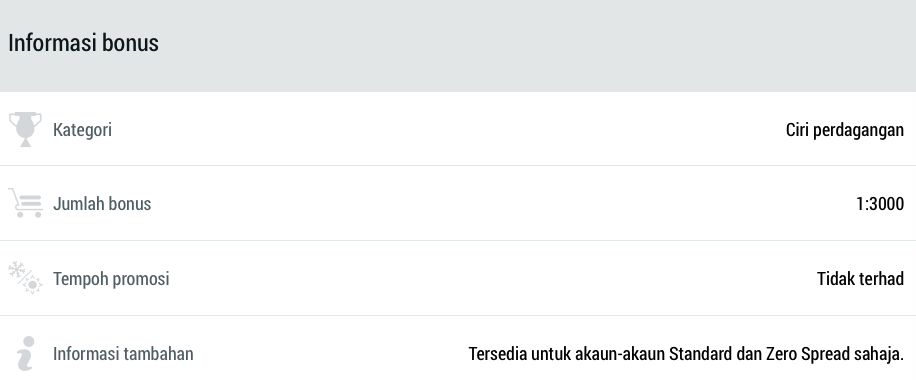The height and width of the screenshot is (380, 916).
Task: Click the grey Informasi bonus header bar
Action: pos(458,46)
